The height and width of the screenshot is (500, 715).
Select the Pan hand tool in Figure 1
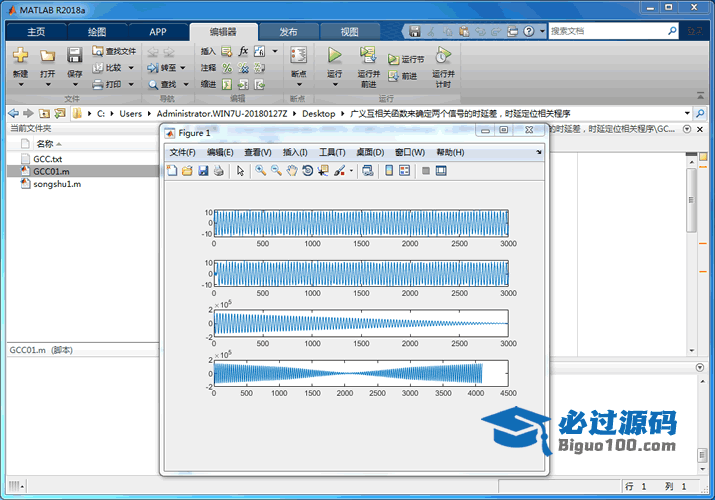pos(292,171)
